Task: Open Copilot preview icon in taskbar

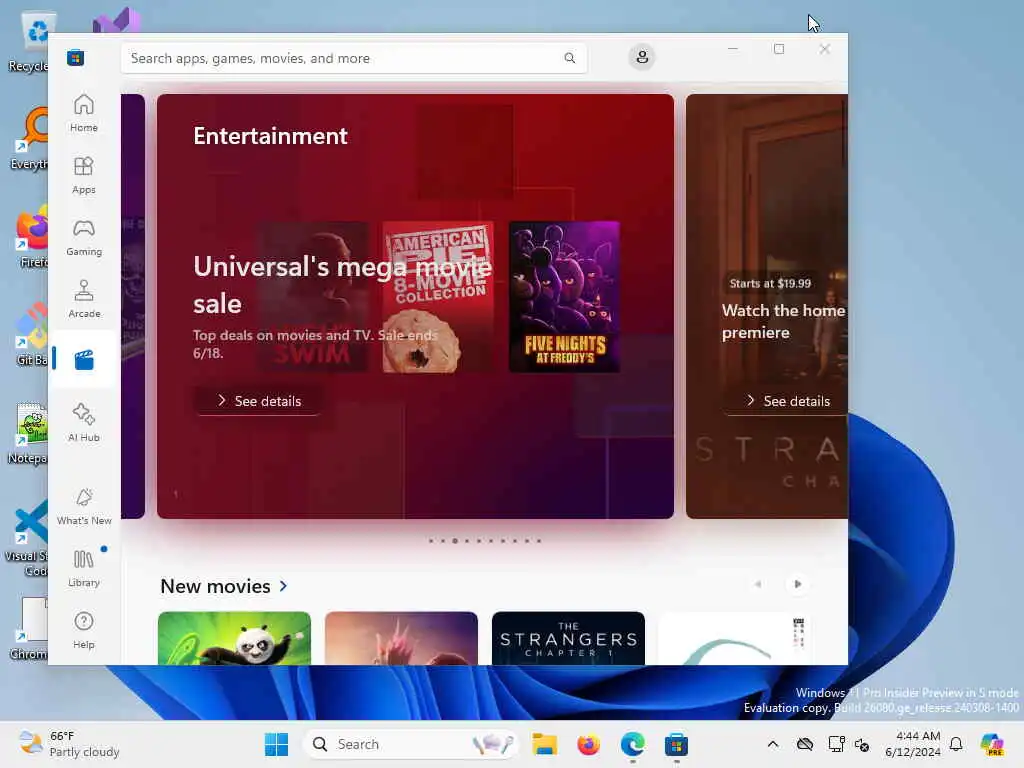Action: tap(991, 744)
